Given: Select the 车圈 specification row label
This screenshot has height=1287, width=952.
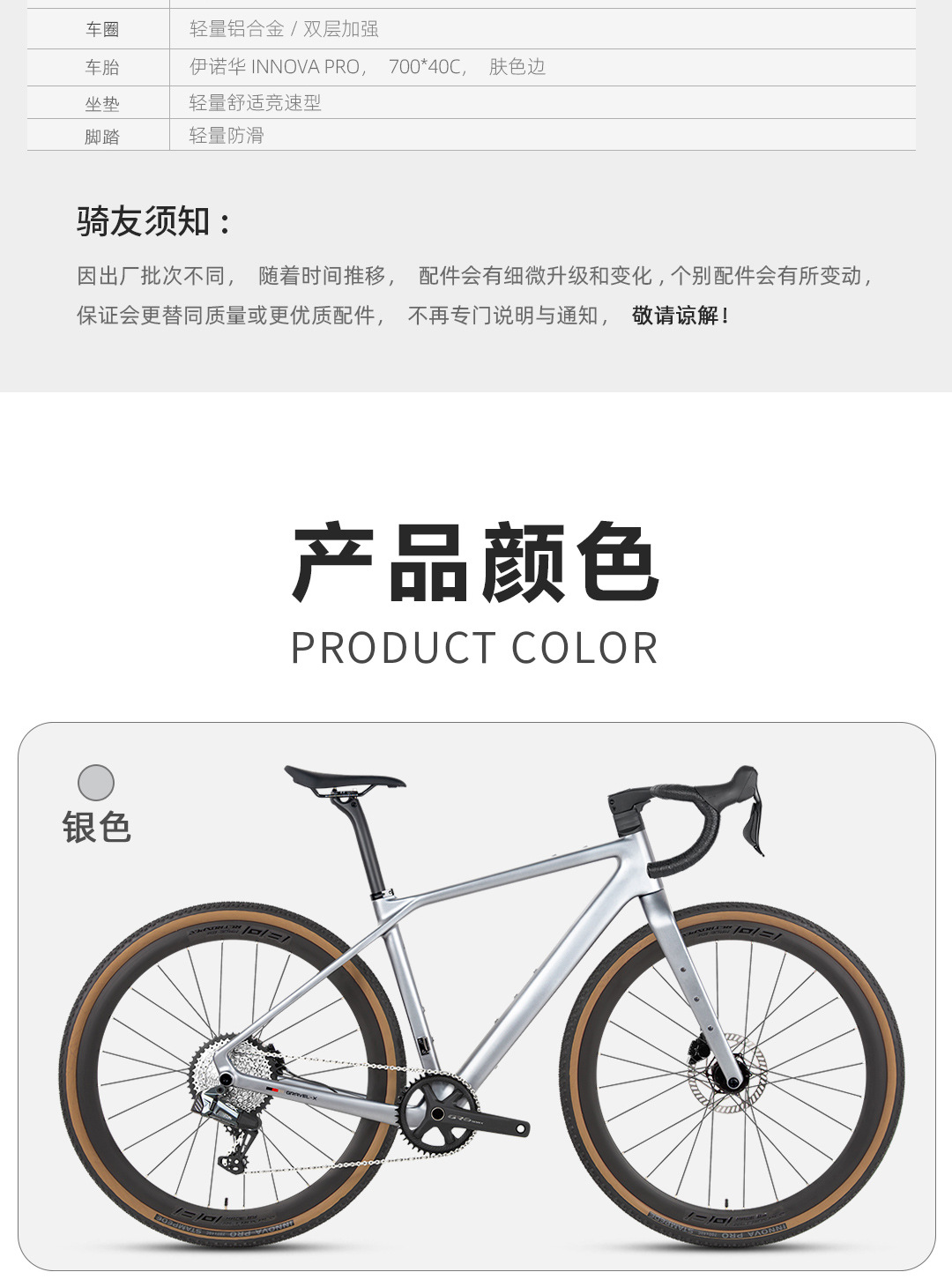Looking at the screenshot, I should [102, 29].
